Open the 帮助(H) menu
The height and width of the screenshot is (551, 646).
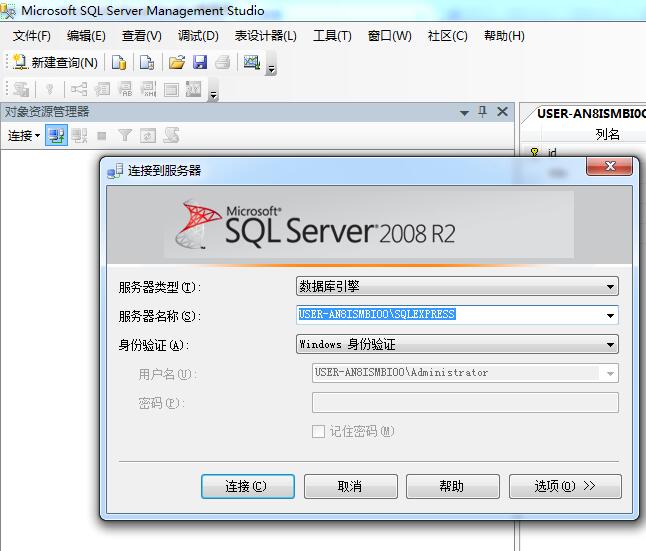point(504,36)
